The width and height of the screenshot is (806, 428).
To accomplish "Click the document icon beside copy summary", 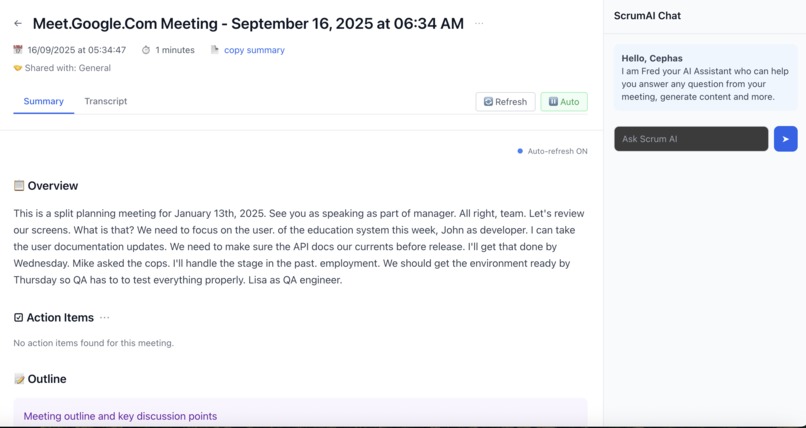I will 215,50.
